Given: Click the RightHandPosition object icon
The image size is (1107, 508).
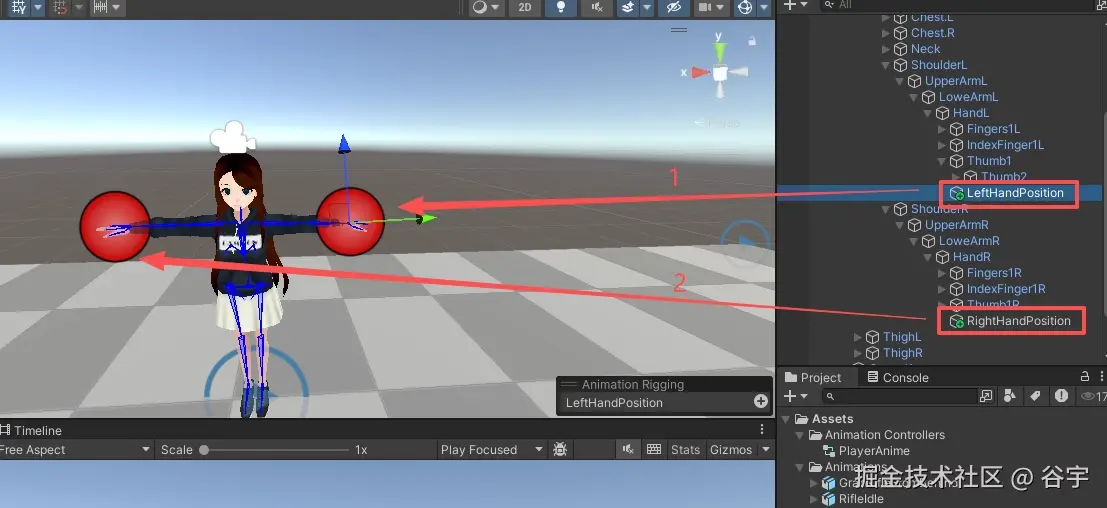Looking at the screenshot, I should tap(957, 322).
